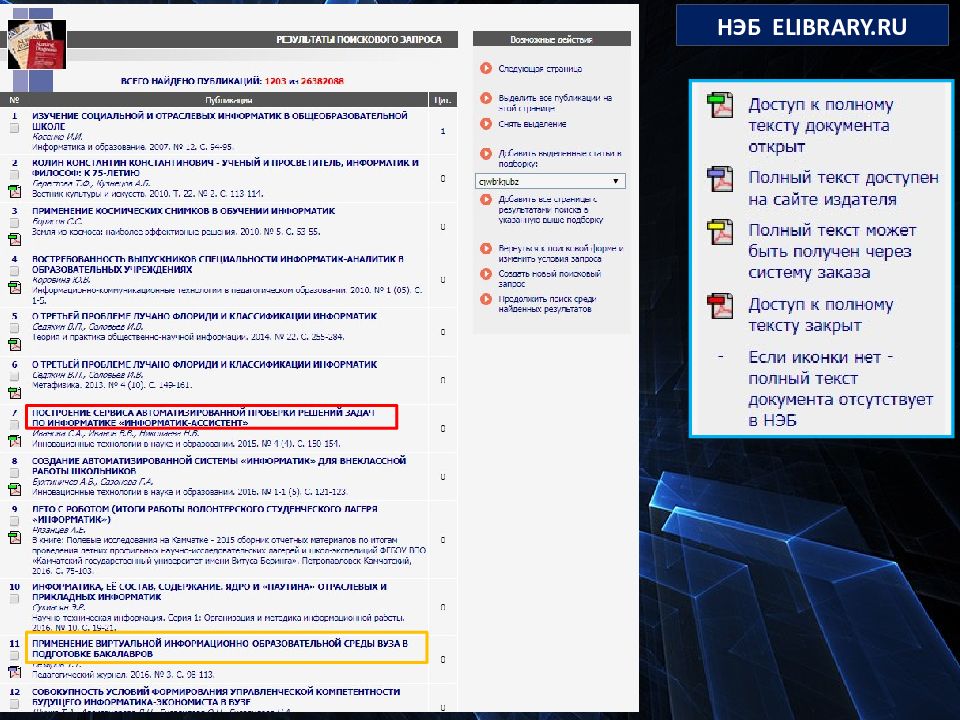Open the PDF icon for publication 3
The image size is (960, 720).
pos(14,239)
